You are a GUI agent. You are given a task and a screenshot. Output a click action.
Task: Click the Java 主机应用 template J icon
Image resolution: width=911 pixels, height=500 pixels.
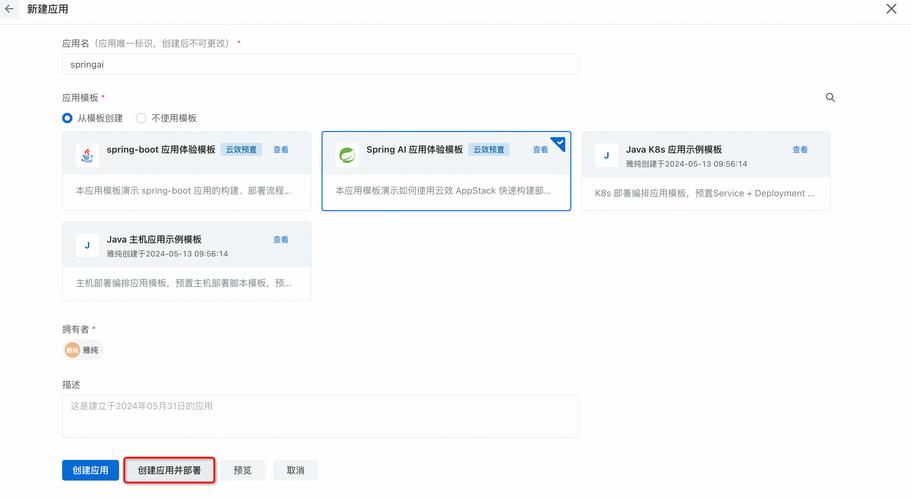click(x=87, y=245)
